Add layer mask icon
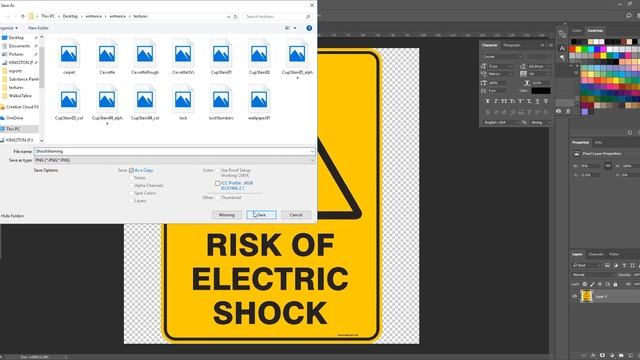 click(602, 356)
